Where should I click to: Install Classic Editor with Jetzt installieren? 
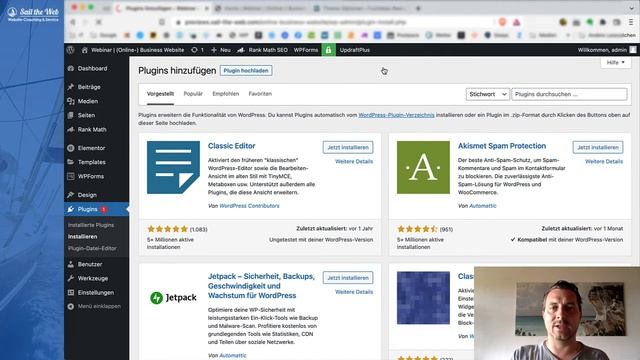[x=348, y=147]
